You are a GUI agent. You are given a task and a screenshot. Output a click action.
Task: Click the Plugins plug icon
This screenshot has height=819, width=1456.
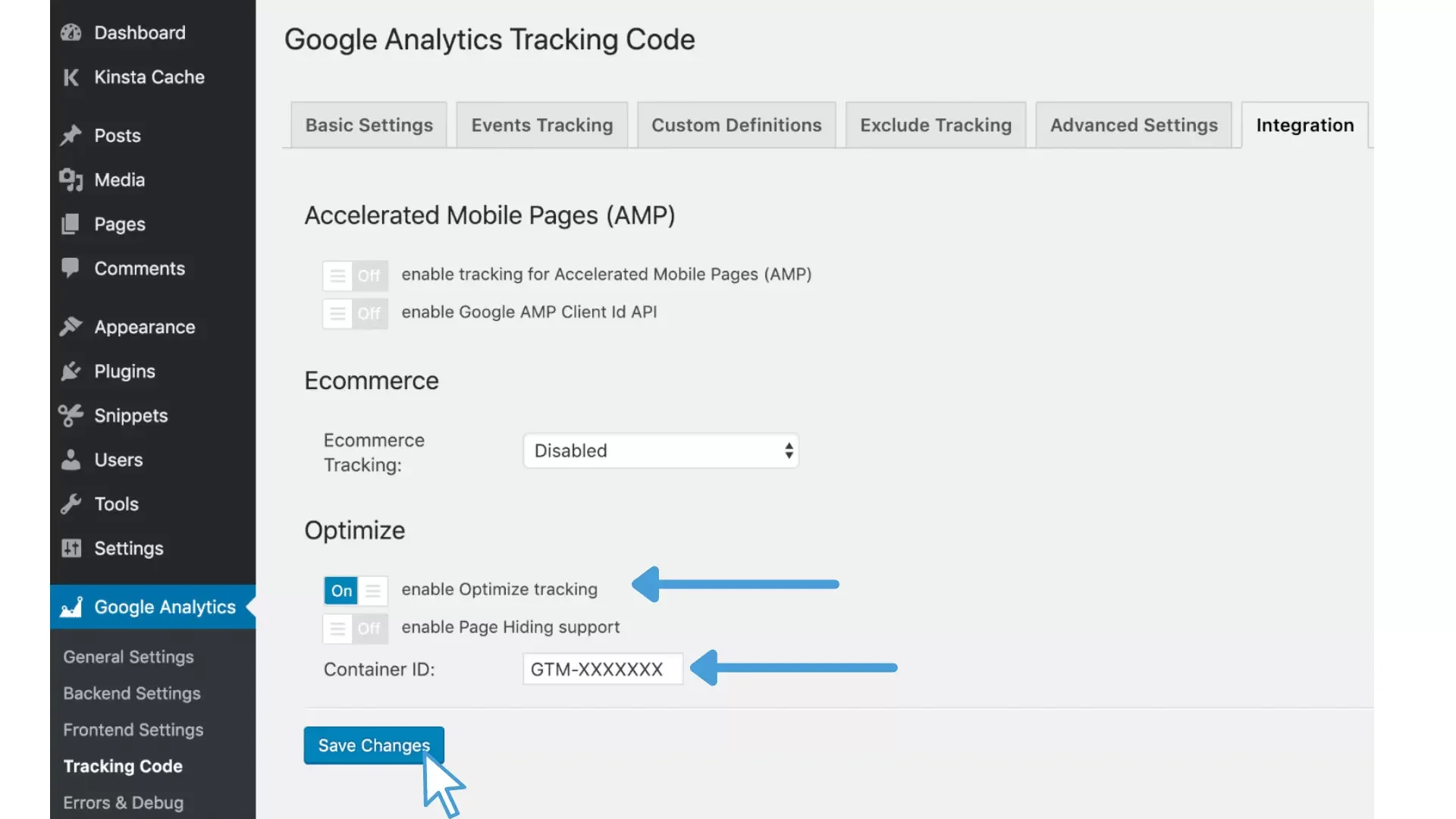point(71,371)
